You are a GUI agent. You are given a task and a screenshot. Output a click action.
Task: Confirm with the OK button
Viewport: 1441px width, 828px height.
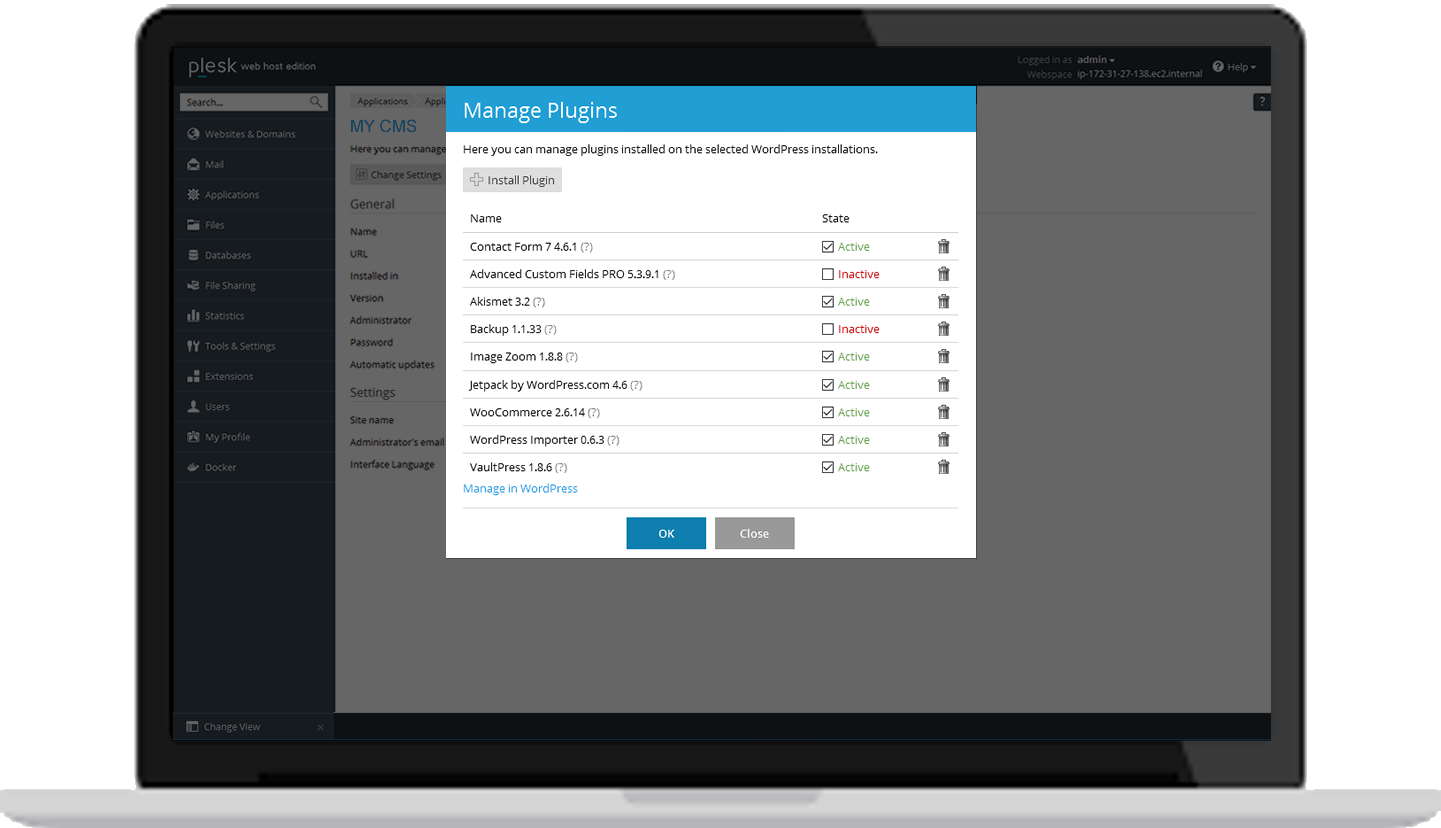666,533
